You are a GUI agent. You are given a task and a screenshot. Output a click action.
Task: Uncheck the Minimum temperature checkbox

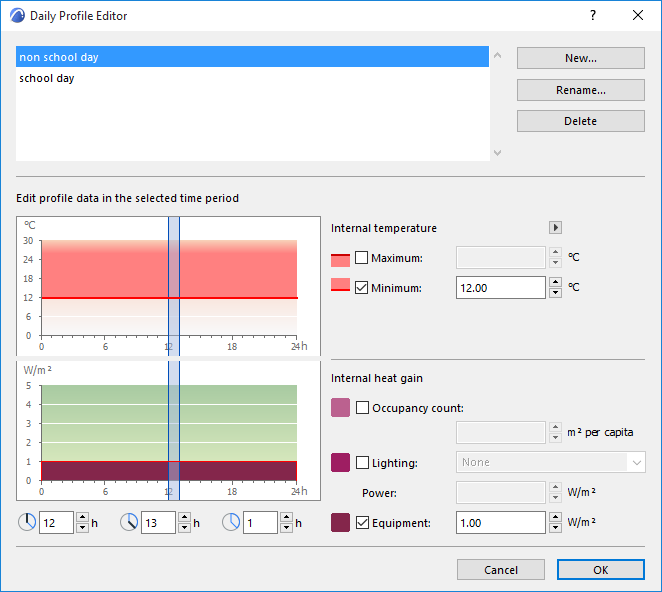tap(362, 288)
